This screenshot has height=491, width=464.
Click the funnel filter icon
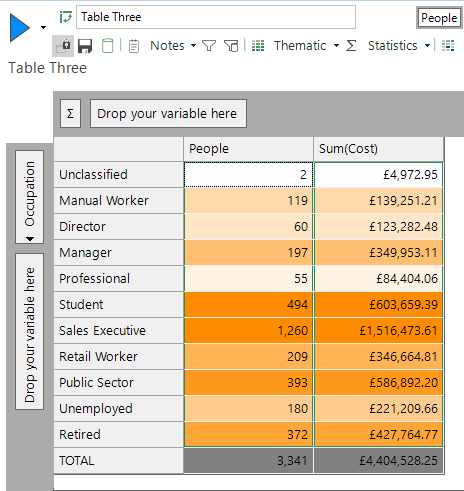point(209,46)
